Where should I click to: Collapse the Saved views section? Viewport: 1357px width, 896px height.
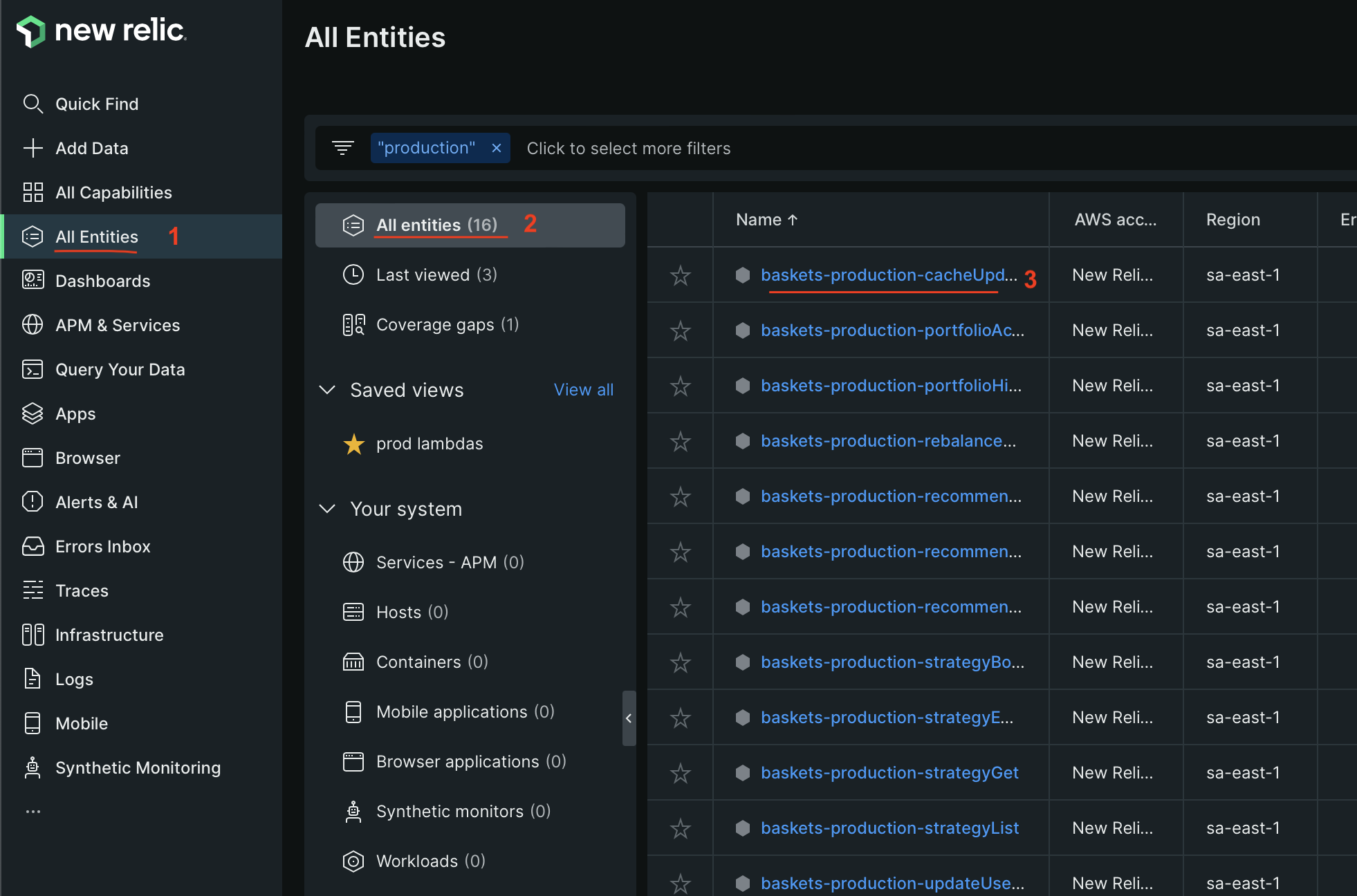[327, 390]
